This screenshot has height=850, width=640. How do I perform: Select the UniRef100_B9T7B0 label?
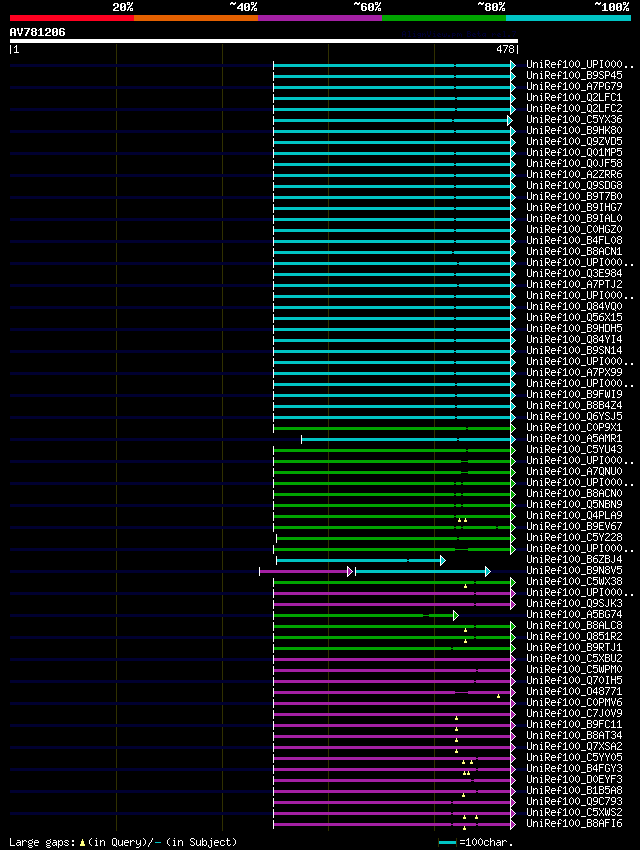[574, 196]
